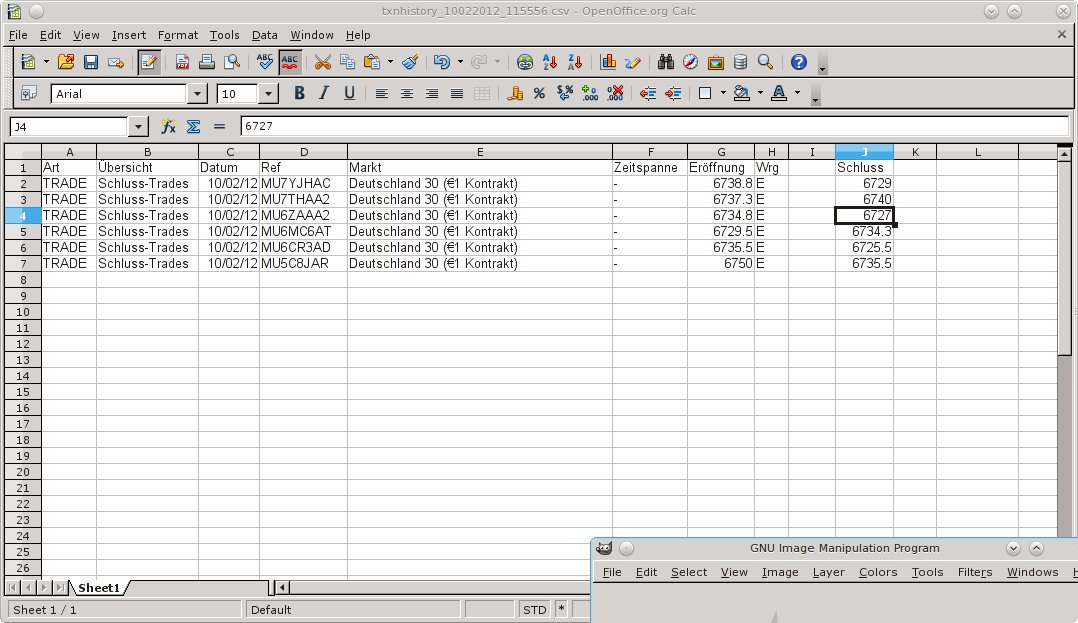Insert Sum function

coord(194,127)
